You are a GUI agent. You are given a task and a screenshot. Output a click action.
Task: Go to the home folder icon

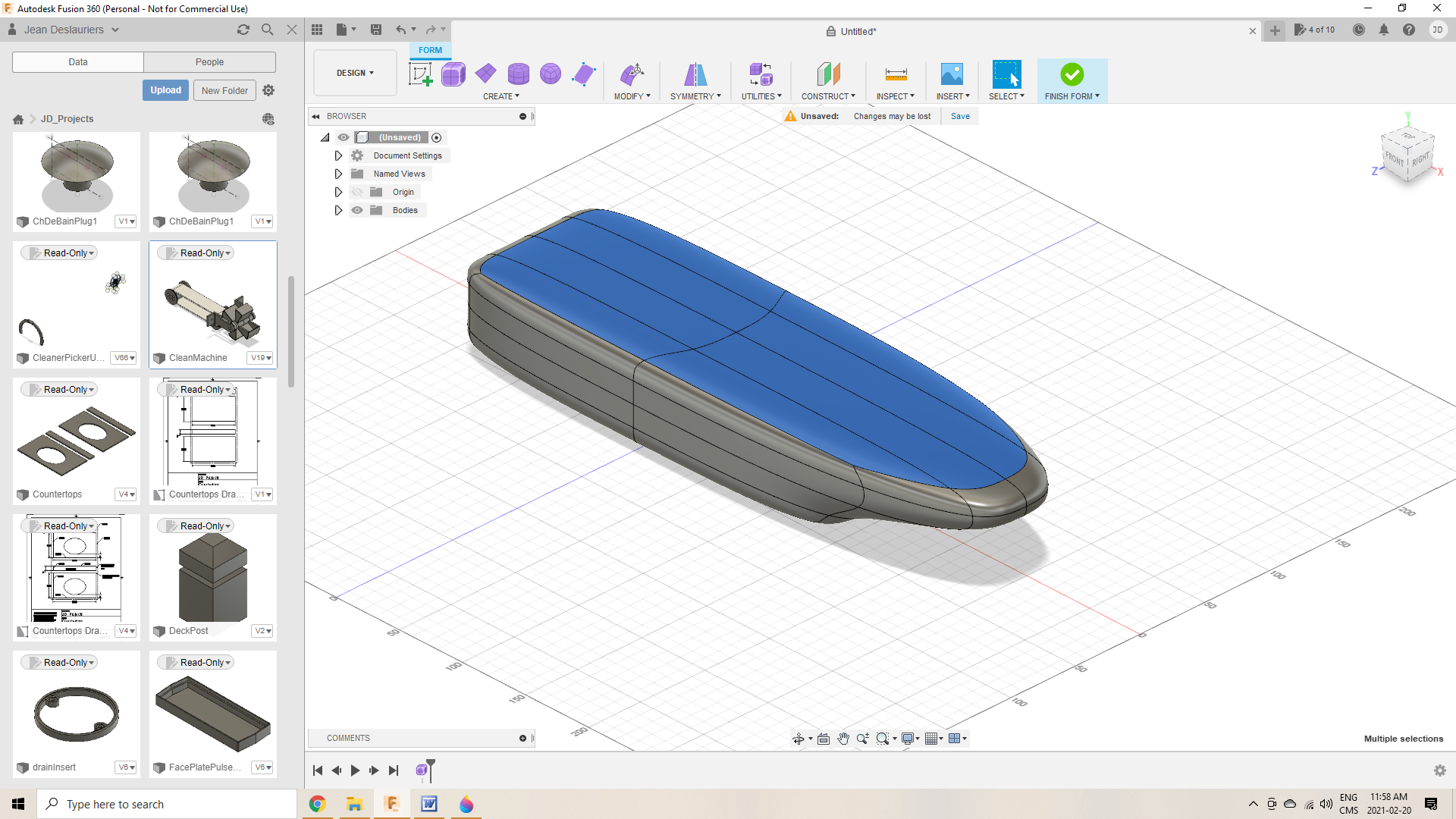(x=18, y=119)
